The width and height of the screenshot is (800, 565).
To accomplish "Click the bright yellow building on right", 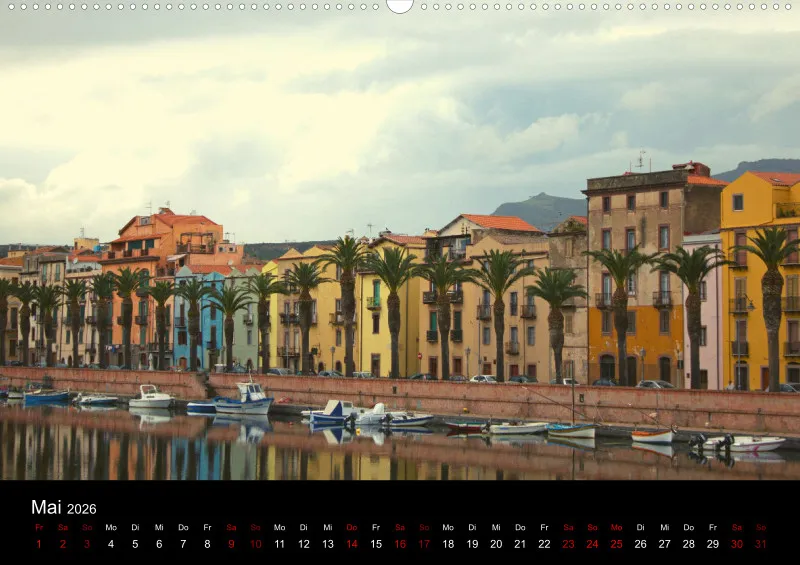I will [x=760, y=281].
